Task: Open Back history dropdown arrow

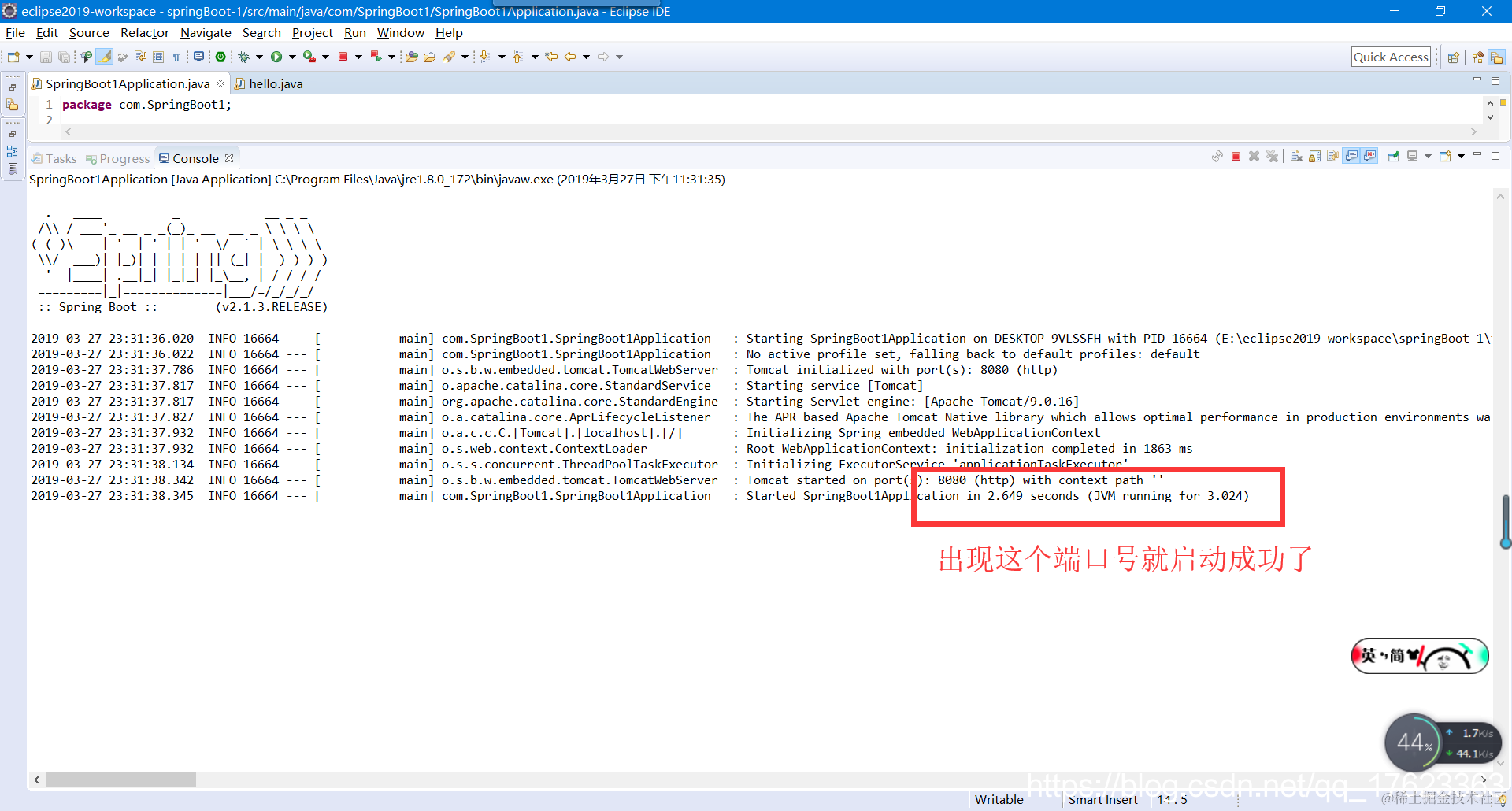Action: pos(586,57)
